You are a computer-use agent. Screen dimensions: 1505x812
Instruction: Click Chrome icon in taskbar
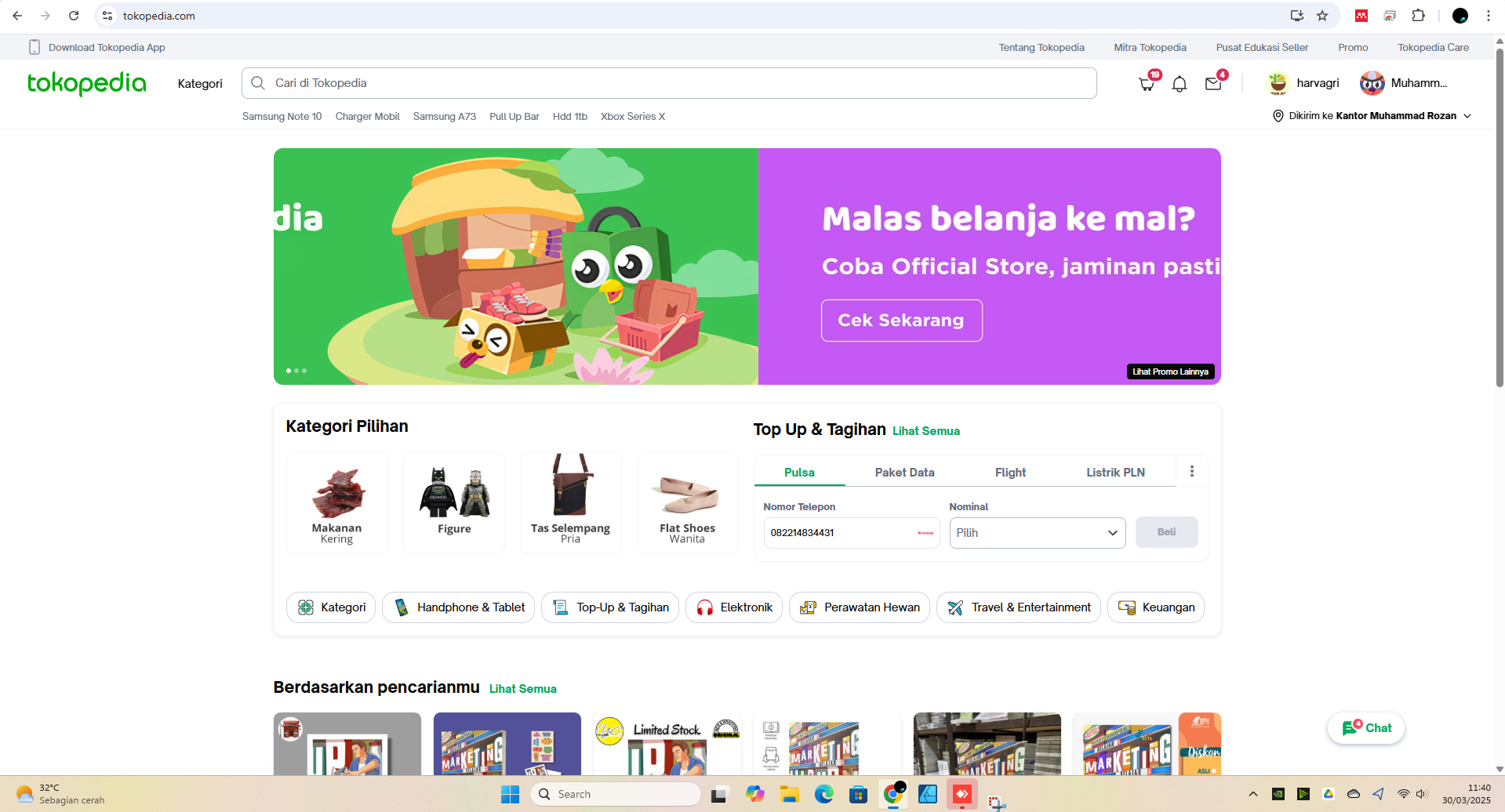[893, 795]
